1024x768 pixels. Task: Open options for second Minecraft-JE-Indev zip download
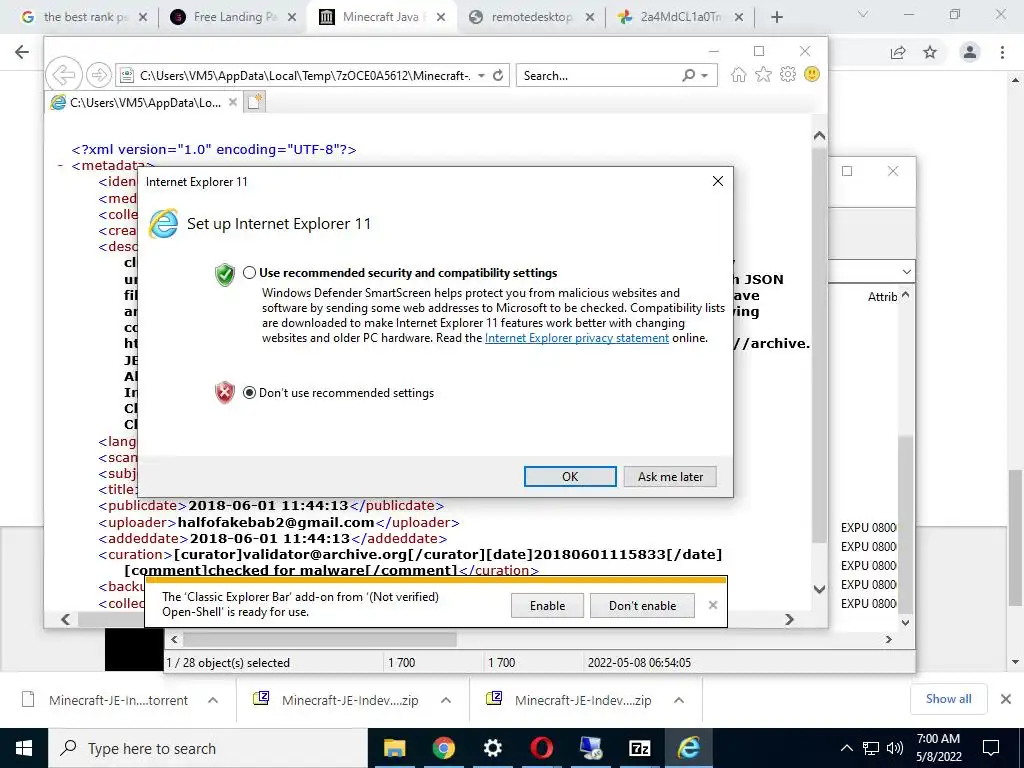679,700
